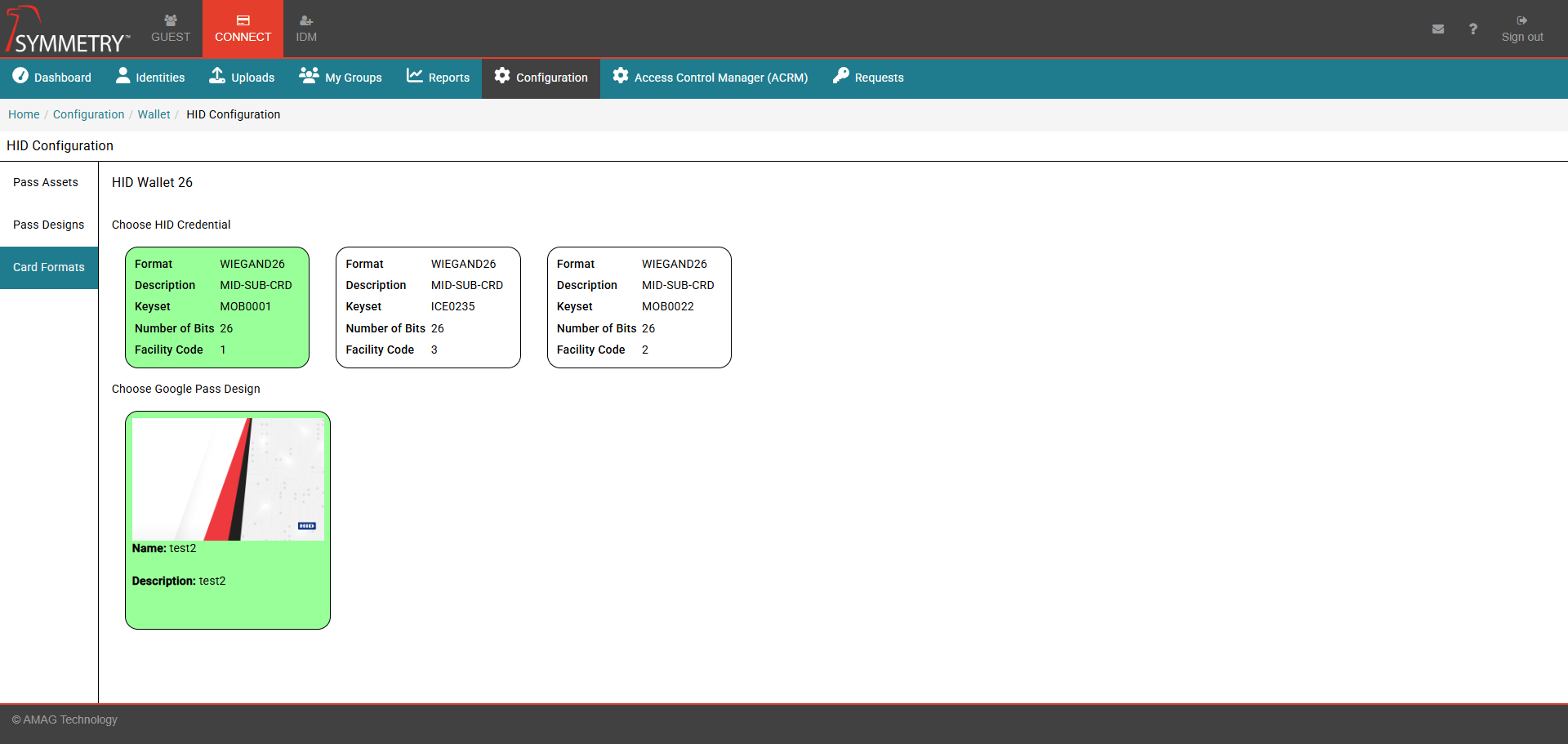Open Dashboard menu item
This screenshot has width=1568, height=744.
tap(51, 78)
